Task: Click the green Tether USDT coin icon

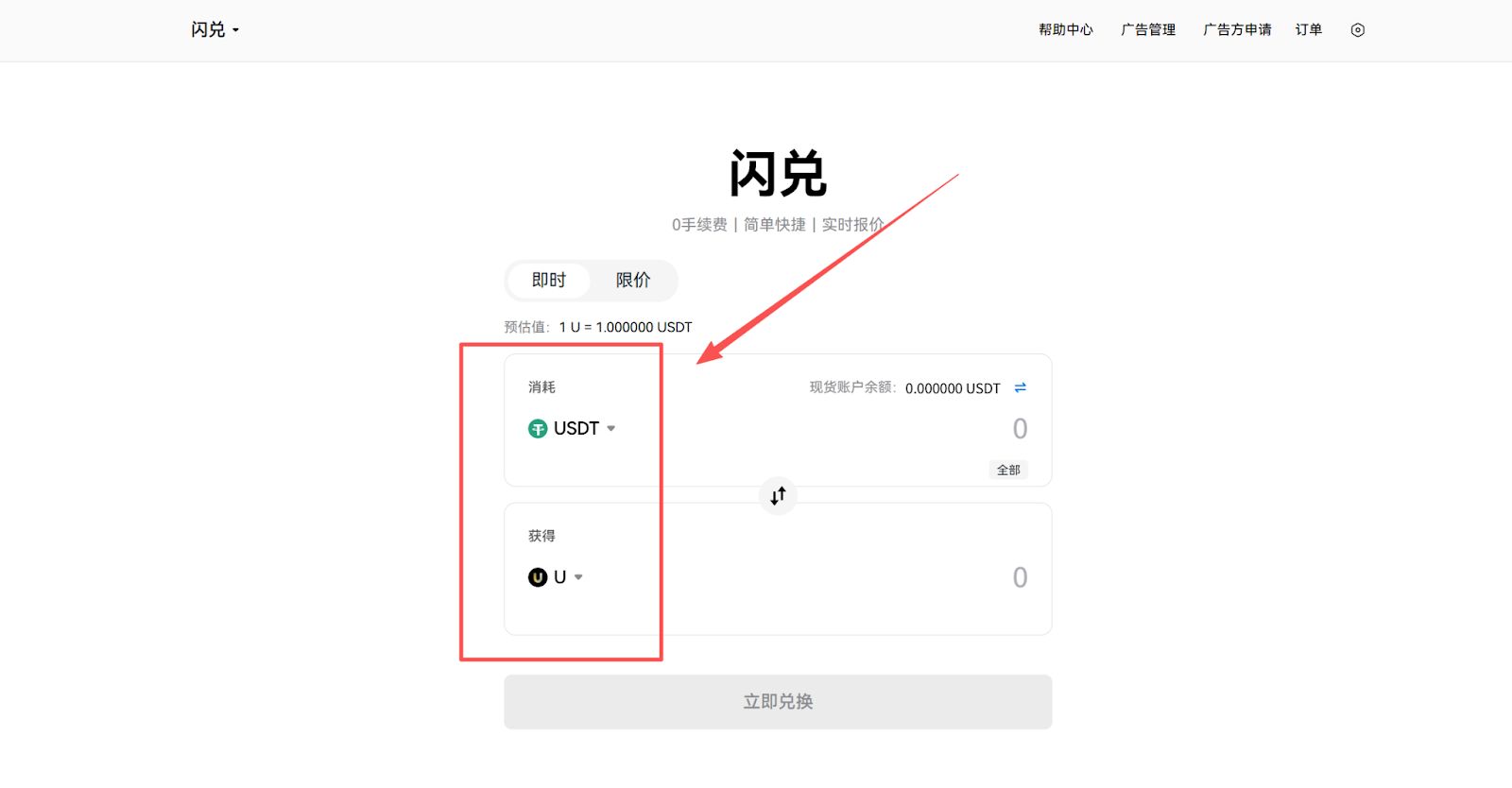Action: click(538, 429)
